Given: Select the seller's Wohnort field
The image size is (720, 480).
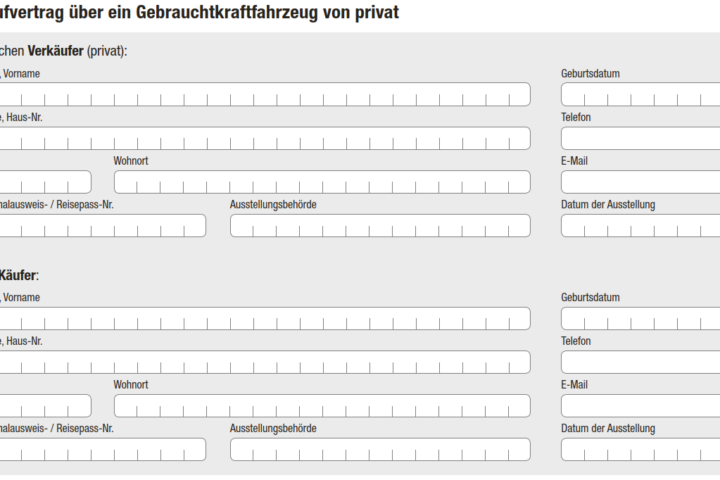Looking at the screenshot, I should pyautogui.click(x=322, y=182).
